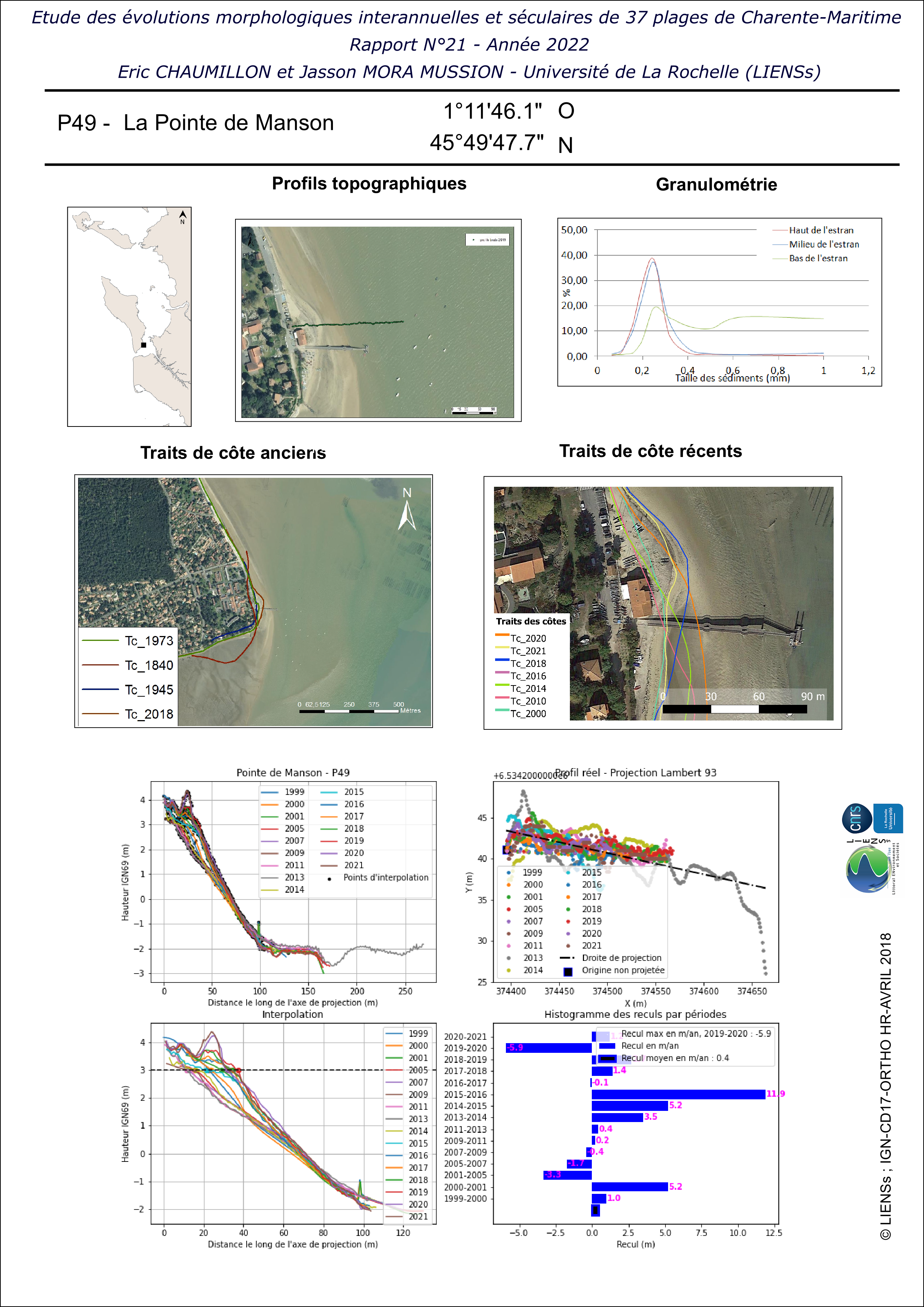Click the 3.5 value on the 2013-2014 bar

pos(650,1117)
